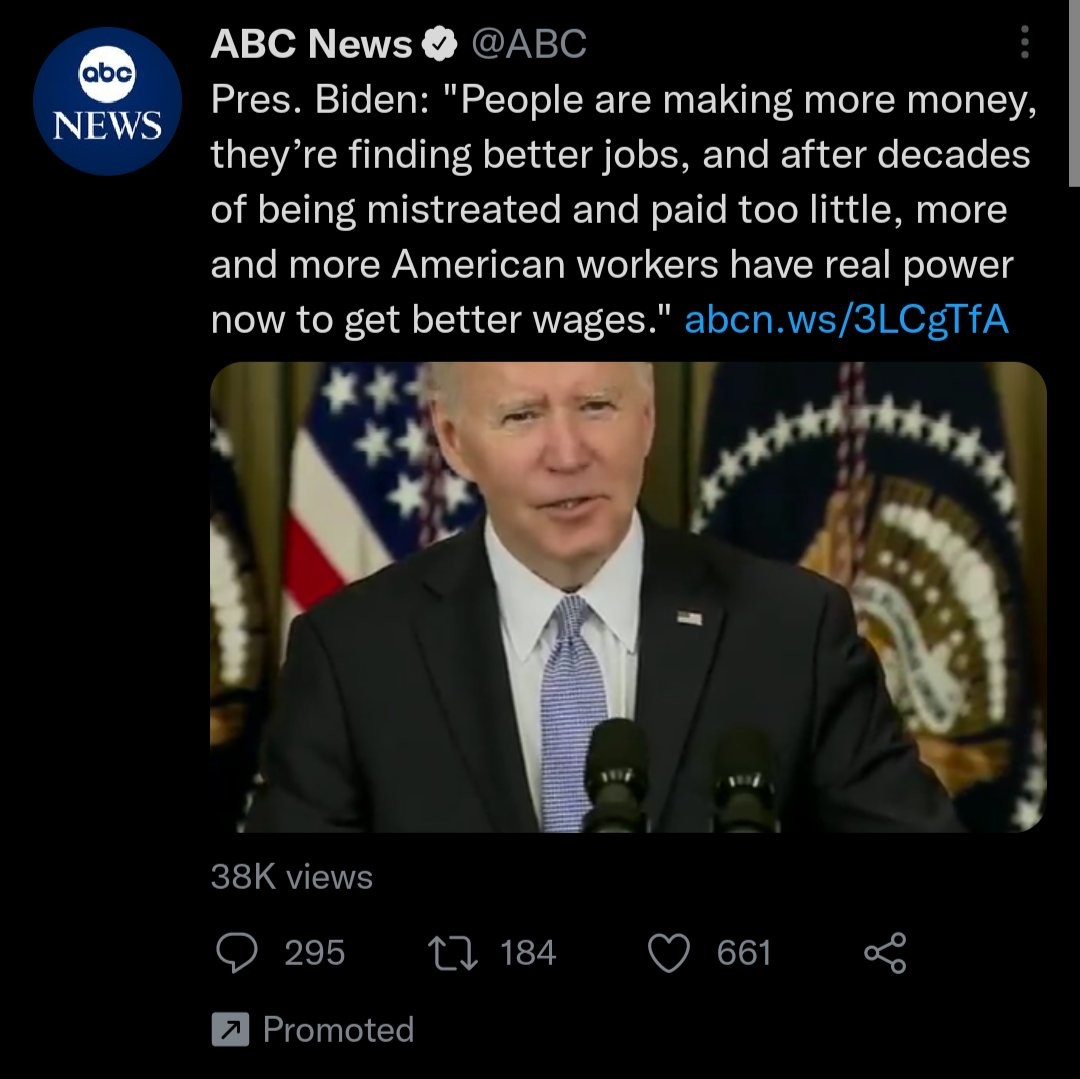Image resolution: width=1080 pixels, height=1079 pixels.
Task: Click the 184 retweets count
Action: point(528,952)
